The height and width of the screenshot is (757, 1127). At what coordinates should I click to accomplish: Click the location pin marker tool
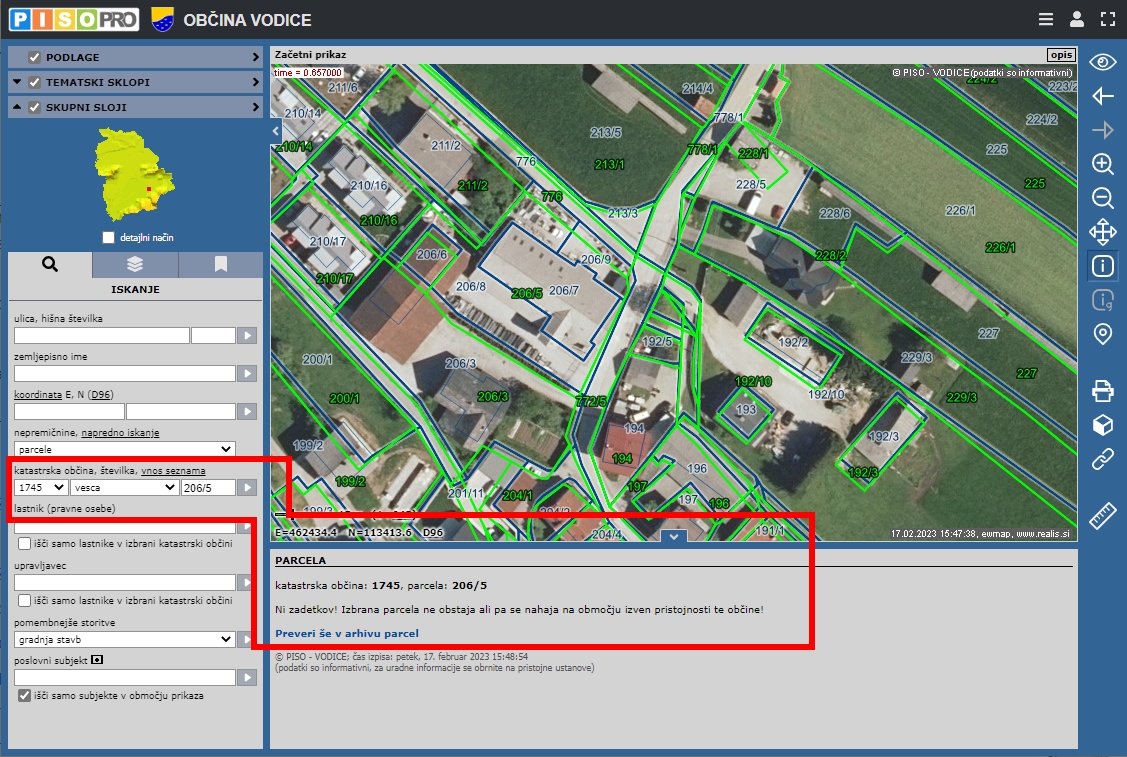(1102, 334)
